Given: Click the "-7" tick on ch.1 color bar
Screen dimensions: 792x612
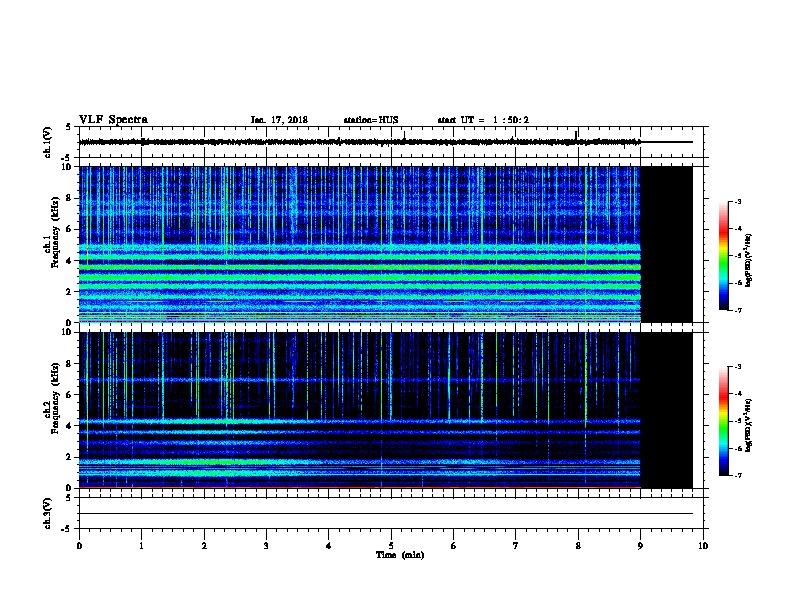Looking at the screenshot, I should pyautogui.click(x=737, y=310).
